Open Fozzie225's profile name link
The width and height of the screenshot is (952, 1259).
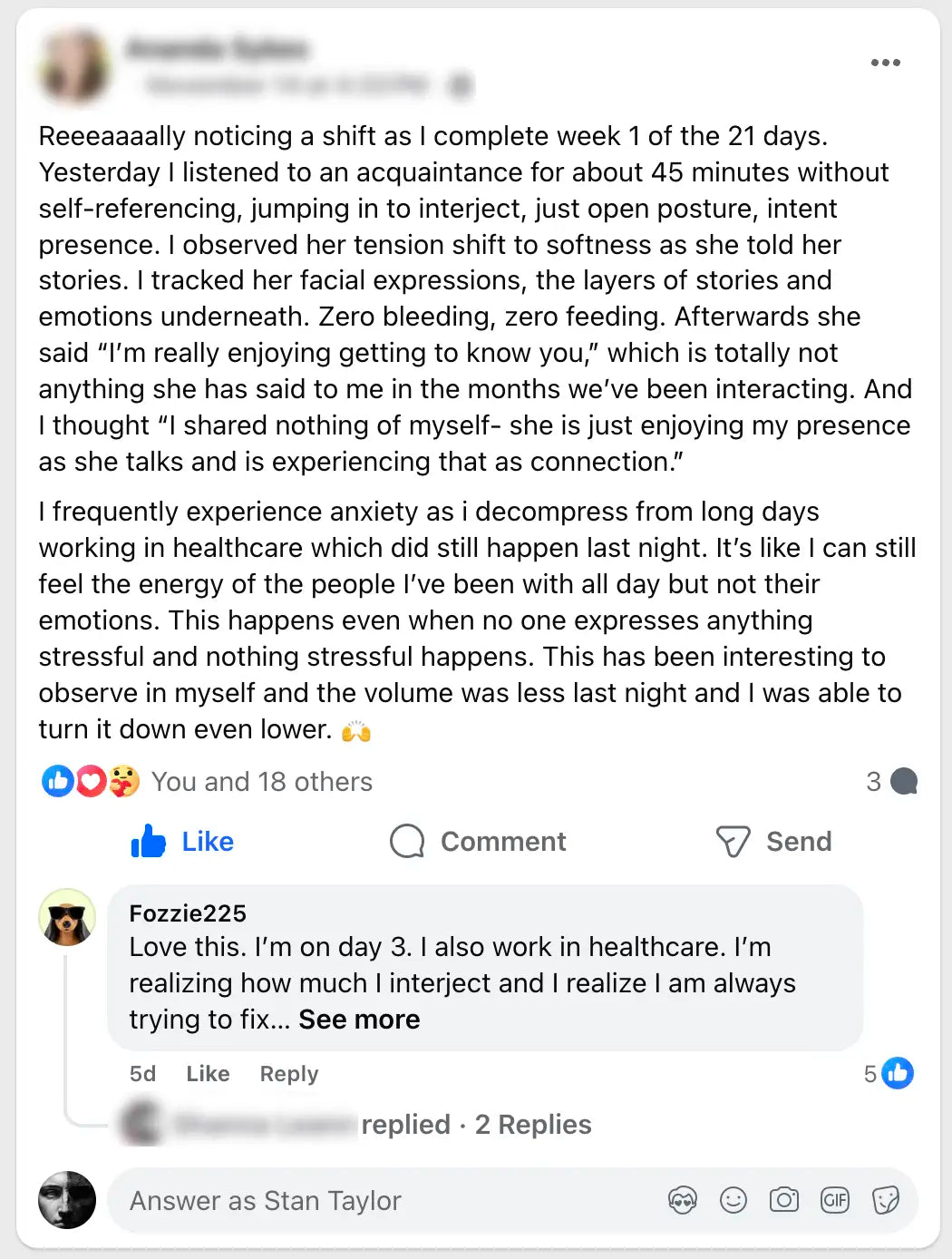(188, 913)
